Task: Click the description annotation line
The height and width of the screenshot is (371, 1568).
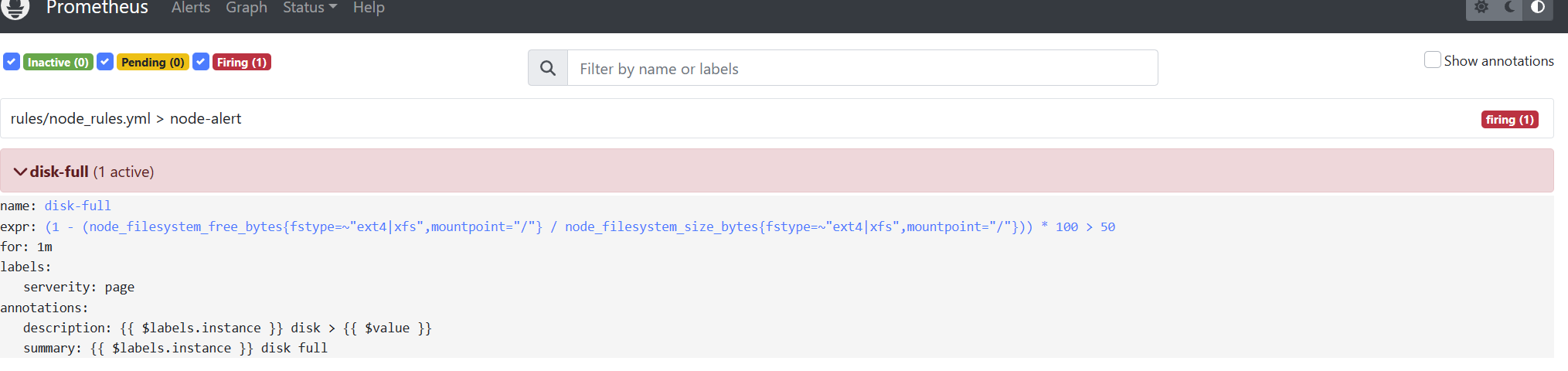Action: [x=227, y=328]
